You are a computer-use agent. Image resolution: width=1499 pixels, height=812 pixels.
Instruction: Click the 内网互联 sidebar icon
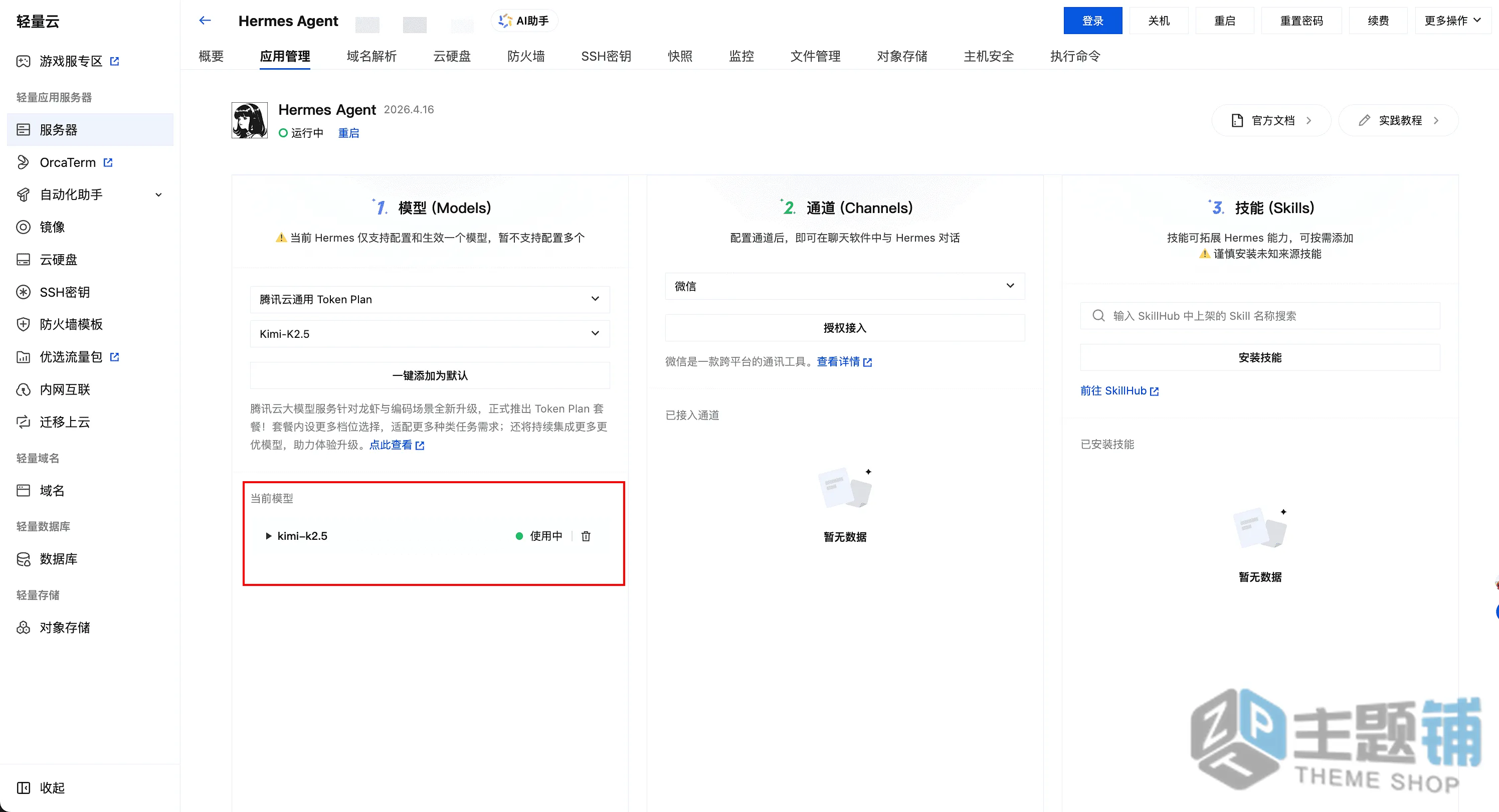23,389
